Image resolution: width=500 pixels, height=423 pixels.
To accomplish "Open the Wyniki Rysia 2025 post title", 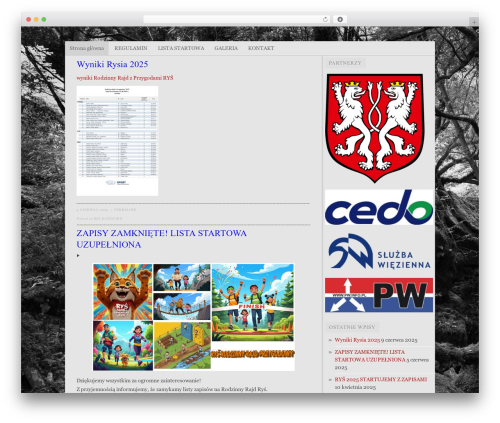I will (x=112, y=64).
